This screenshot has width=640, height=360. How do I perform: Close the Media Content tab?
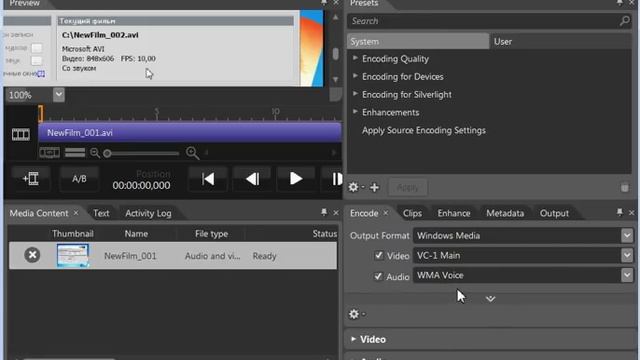point(76,213)
